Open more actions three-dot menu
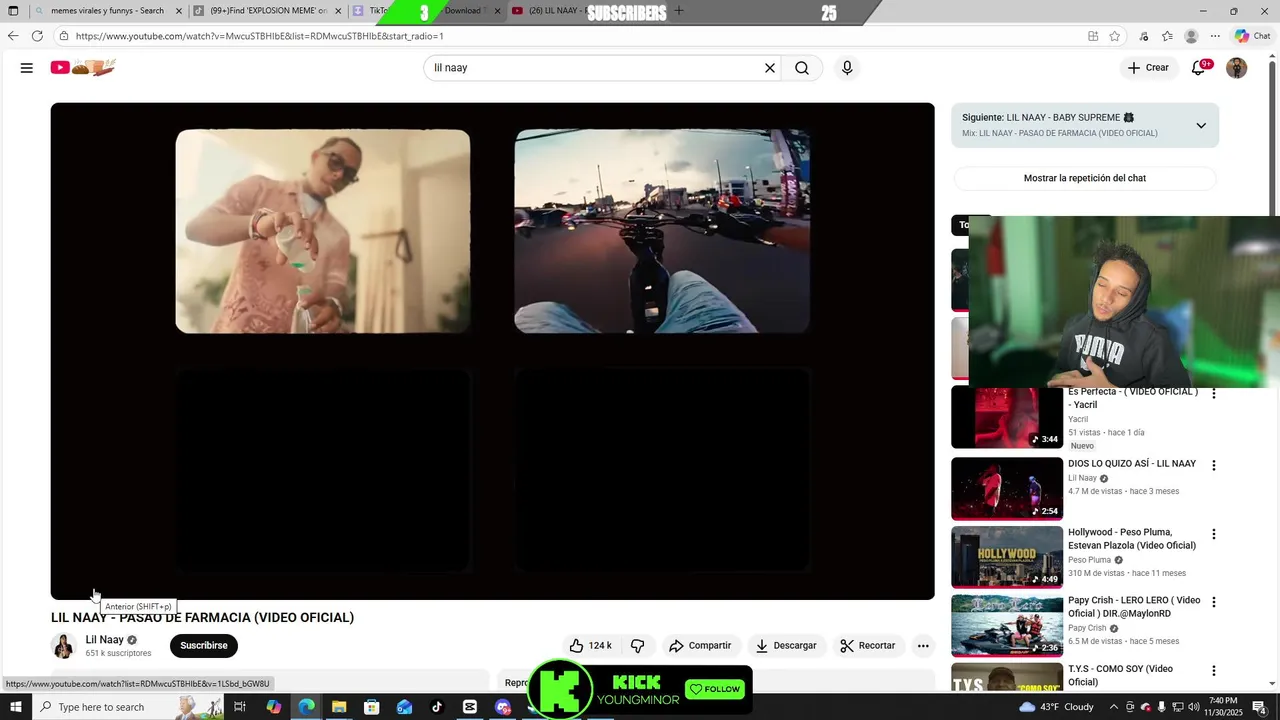1280x720 pixels. click(x=923, y=646)
